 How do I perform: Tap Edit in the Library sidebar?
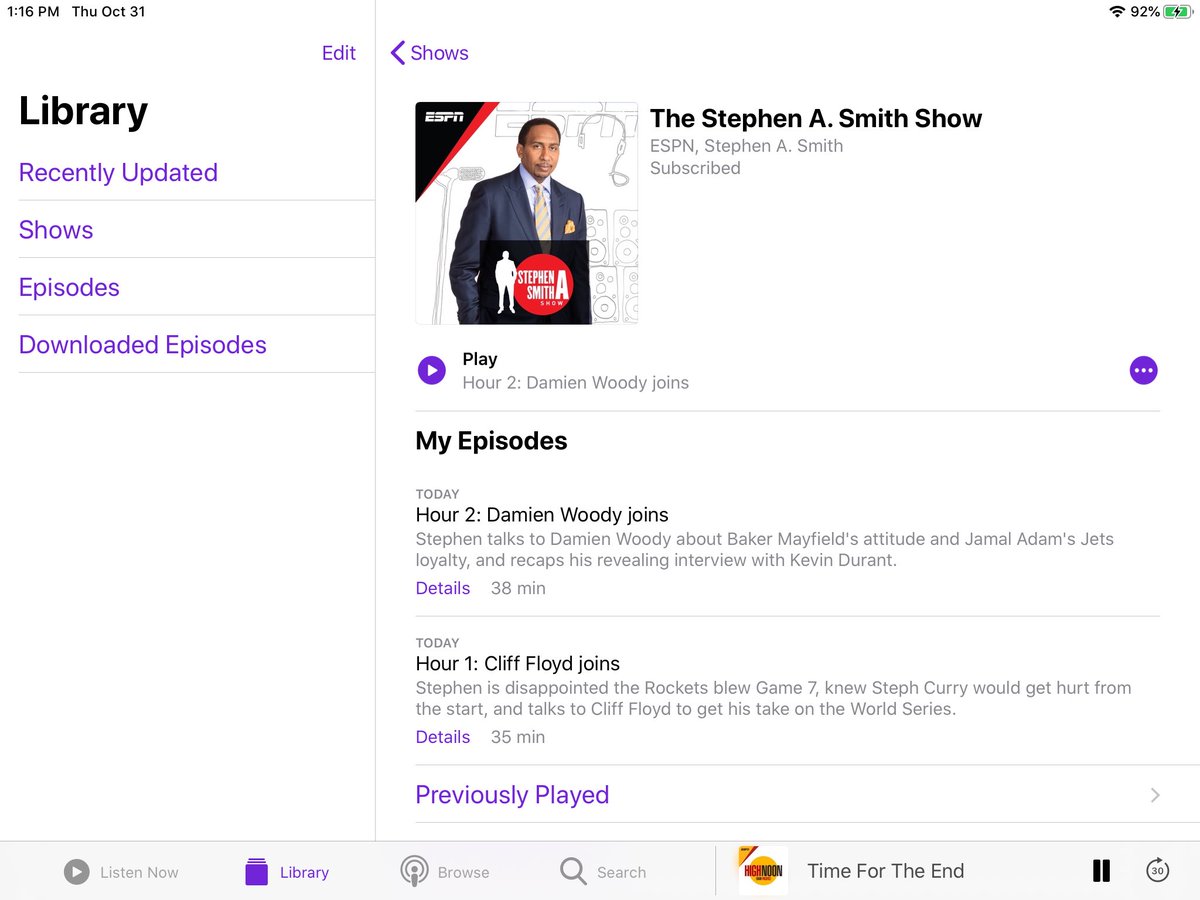tap(338, 53)
